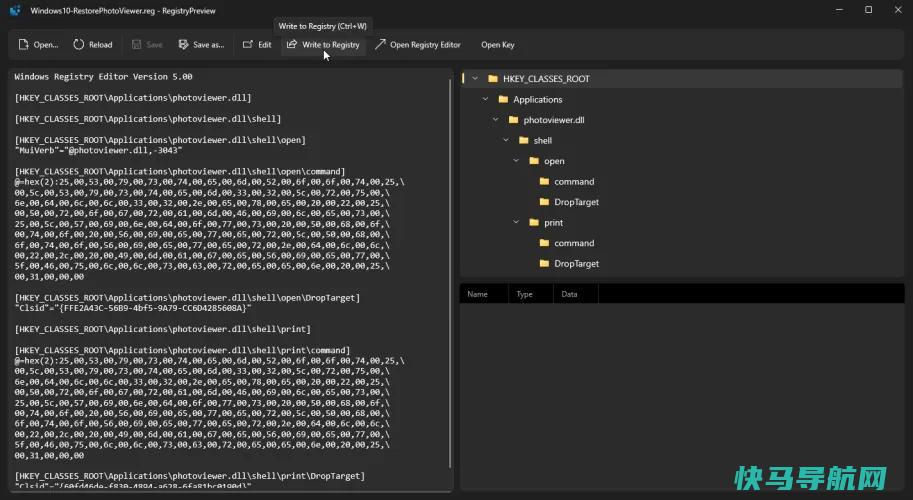The height and width of the screenshot is (500, 913).
Task: Collapse the shell tree node
Action: [506, 140]
